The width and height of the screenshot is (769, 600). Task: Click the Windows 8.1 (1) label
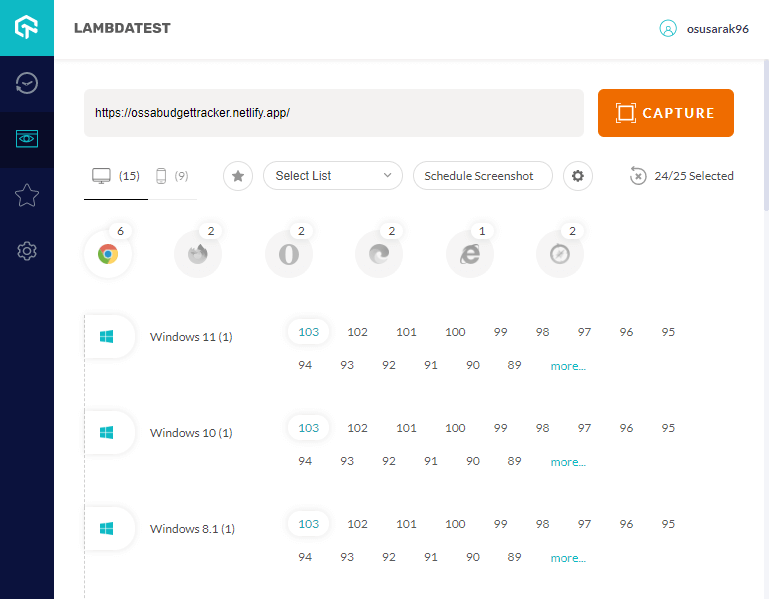click(x=192, y=529)
